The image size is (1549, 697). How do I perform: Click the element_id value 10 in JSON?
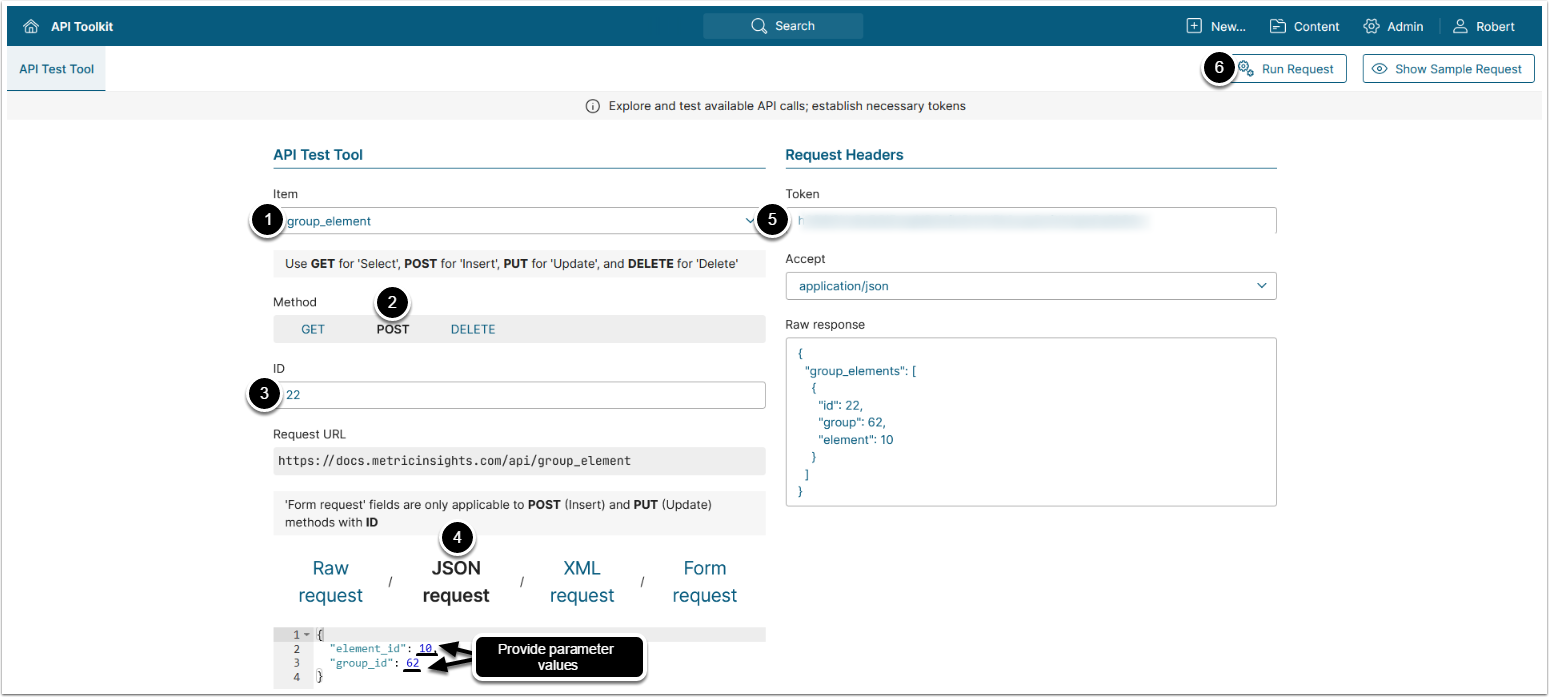[x=425, y=648]
